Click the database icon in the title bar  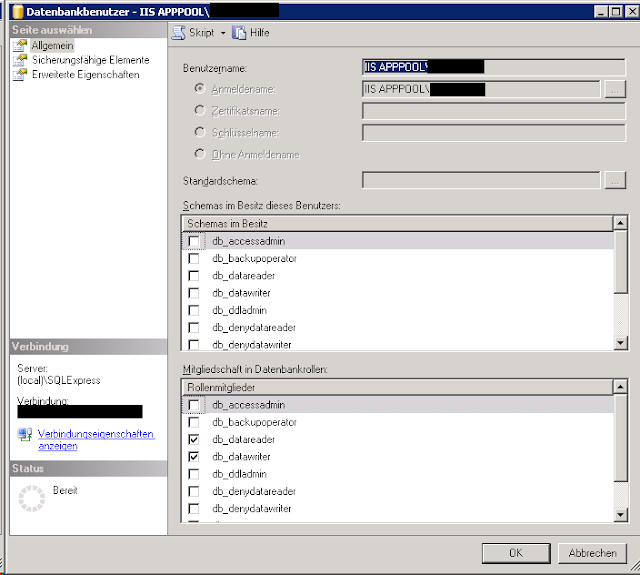[18, 11]
